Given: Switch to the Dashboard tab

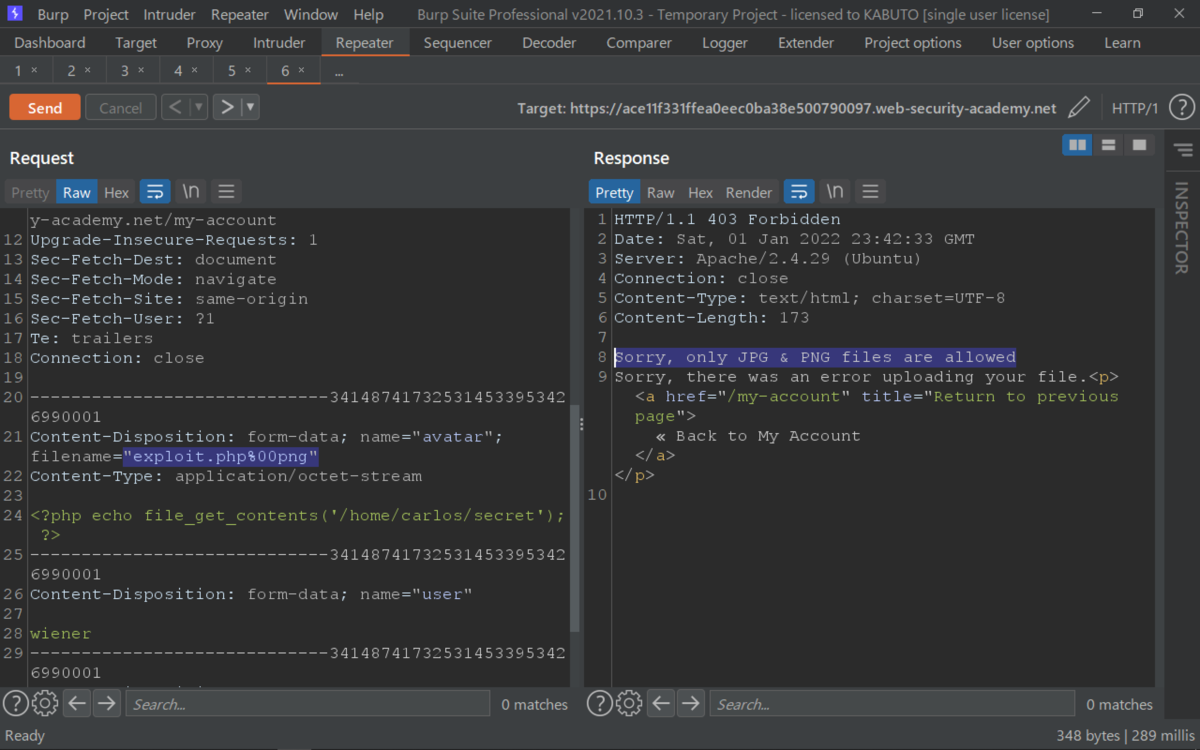Looking at the screenshot, I should (x=50, y=43).
